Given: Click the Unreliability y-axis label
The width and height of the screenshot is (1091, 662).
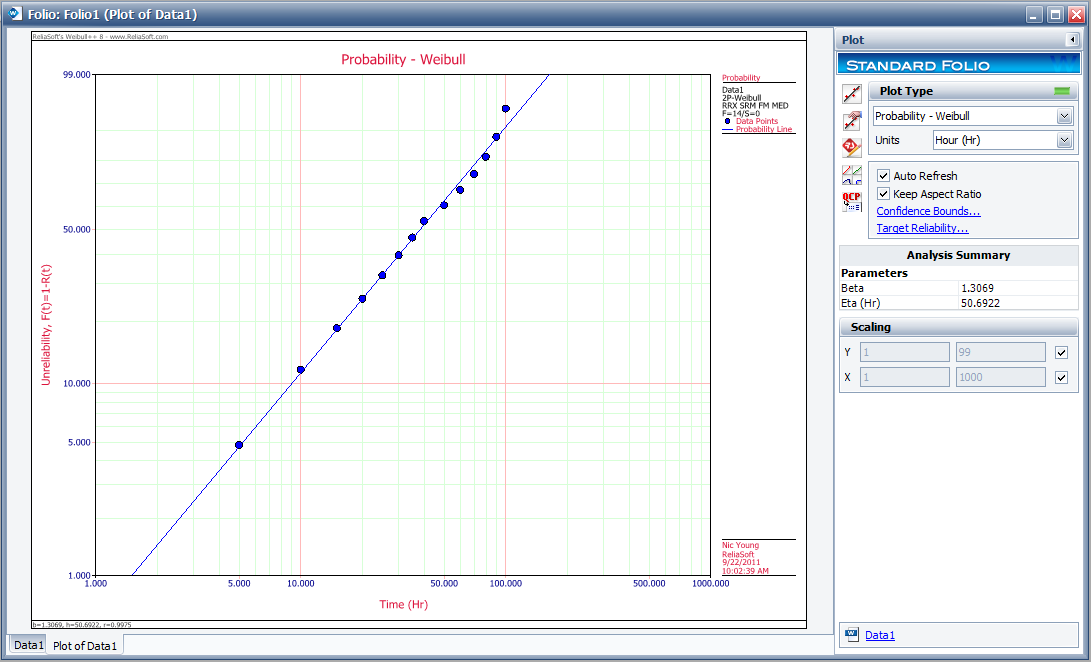Looking at the screenshot, I should point(46,325).
